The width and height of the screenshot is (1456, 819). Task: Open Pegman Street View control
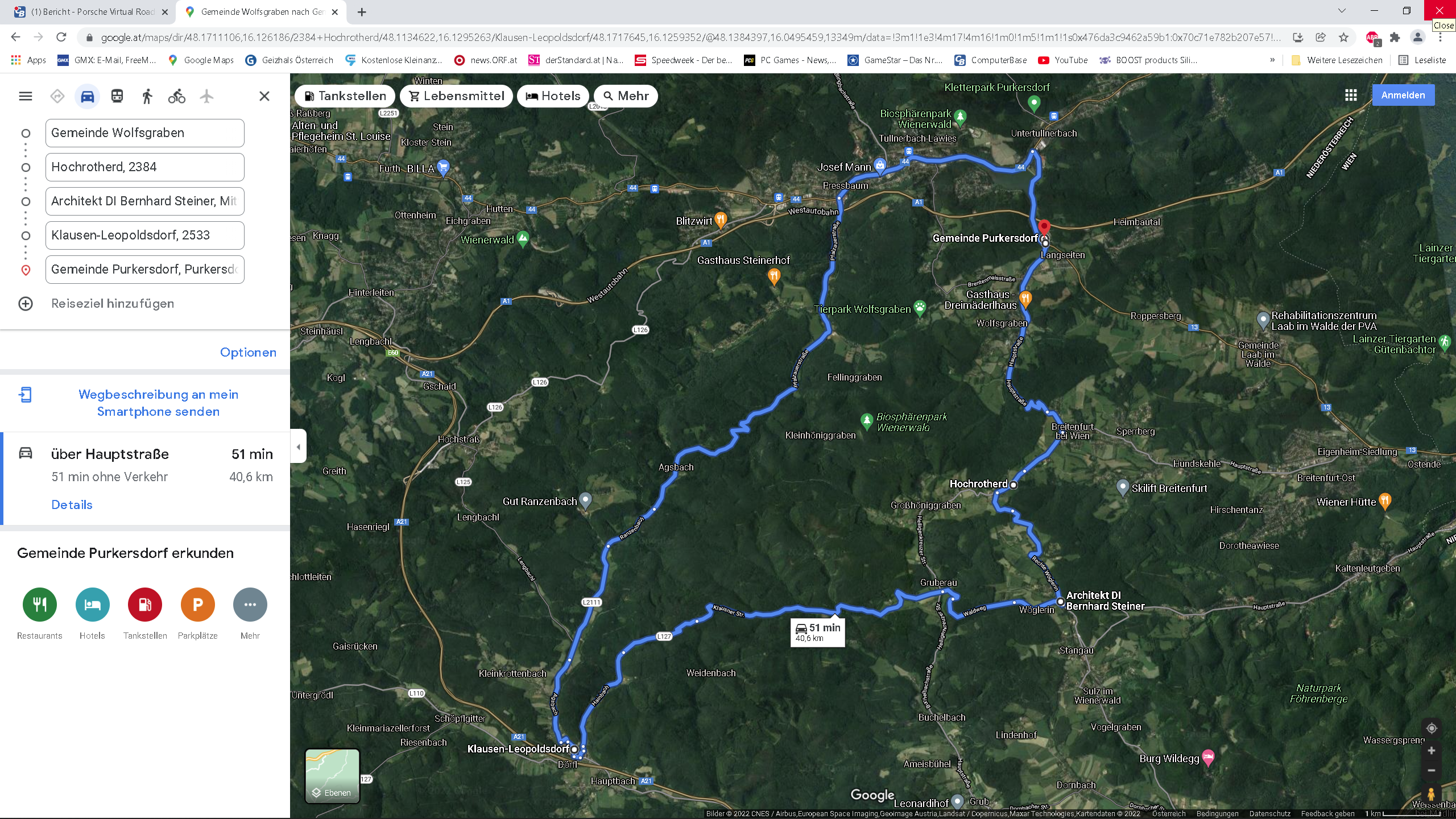click(x=1431, y=794)
